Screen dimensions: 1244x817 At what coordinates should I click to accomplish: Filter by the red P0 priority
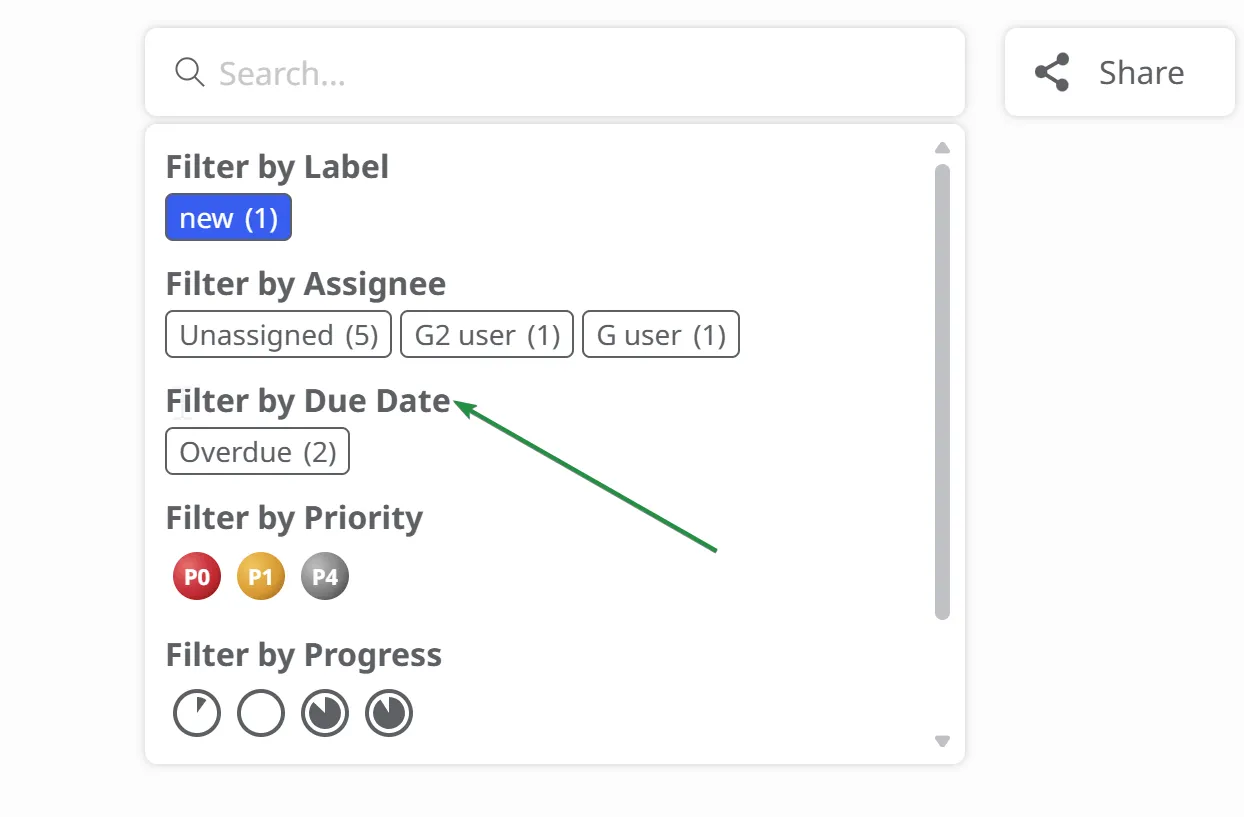pyautogui.click(x=197, y=577)
